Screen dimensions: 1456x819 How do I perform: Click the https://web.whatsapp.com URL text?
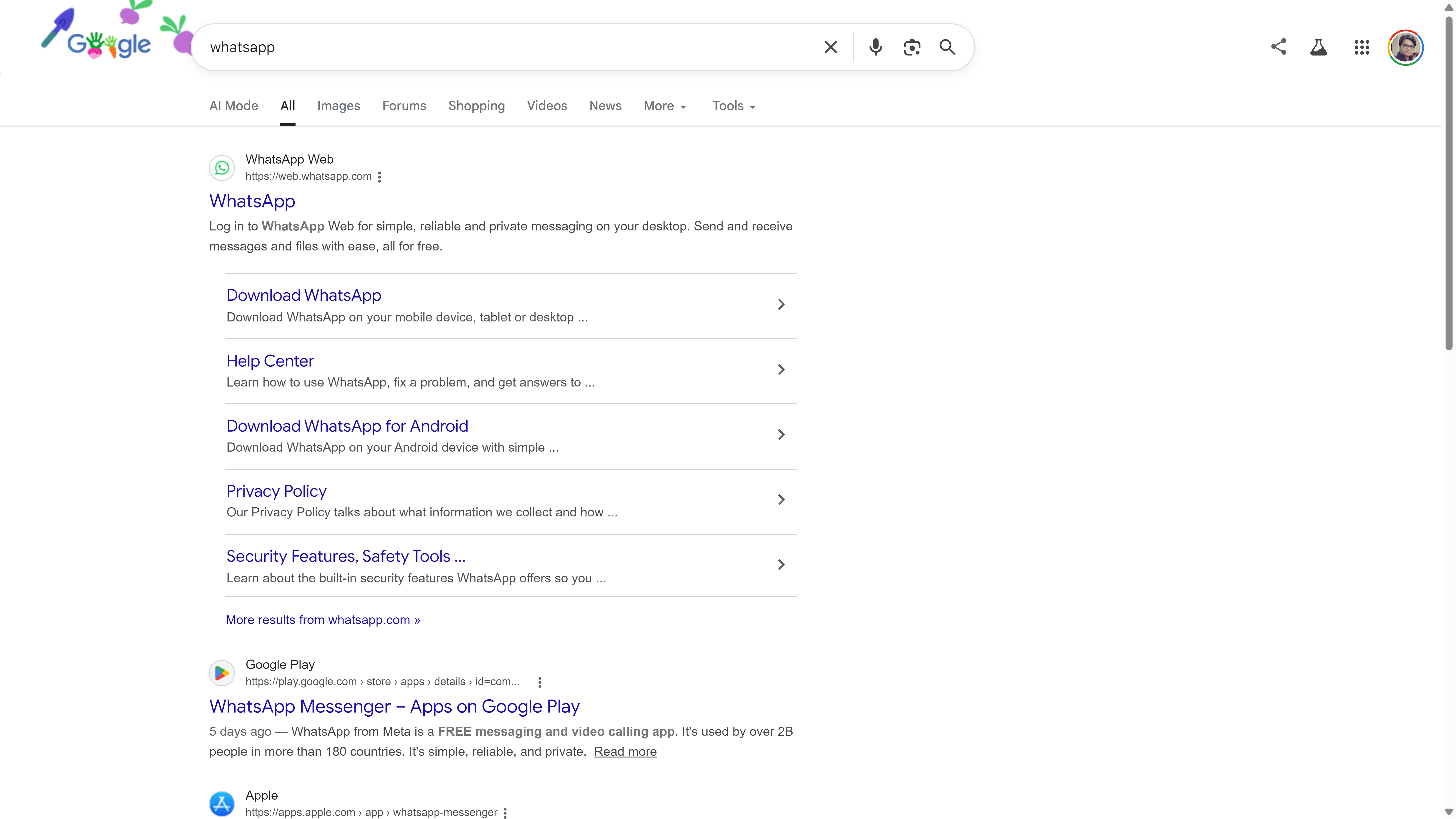(309, 176)
